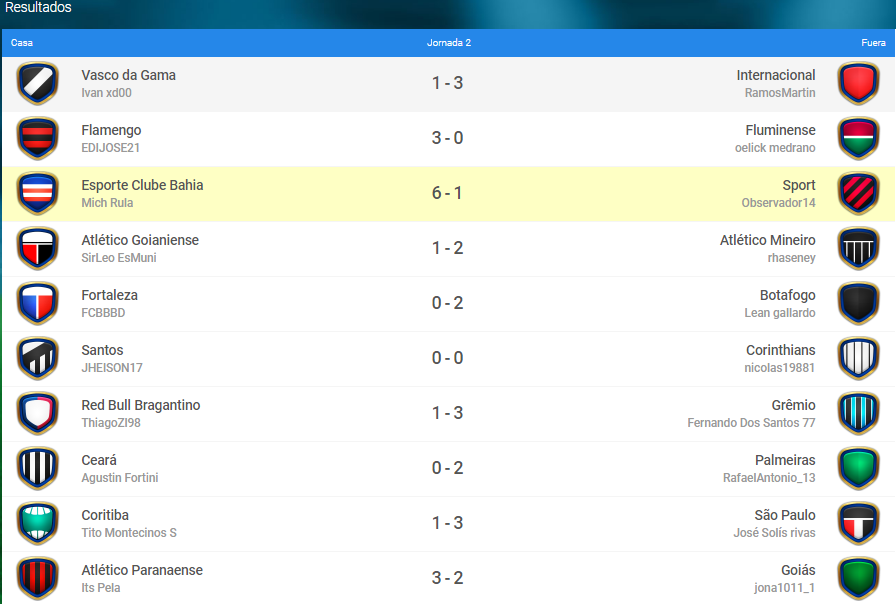Click the Vasco da Gama team badge
Screen dimensions: 896x604
(38, 83)
